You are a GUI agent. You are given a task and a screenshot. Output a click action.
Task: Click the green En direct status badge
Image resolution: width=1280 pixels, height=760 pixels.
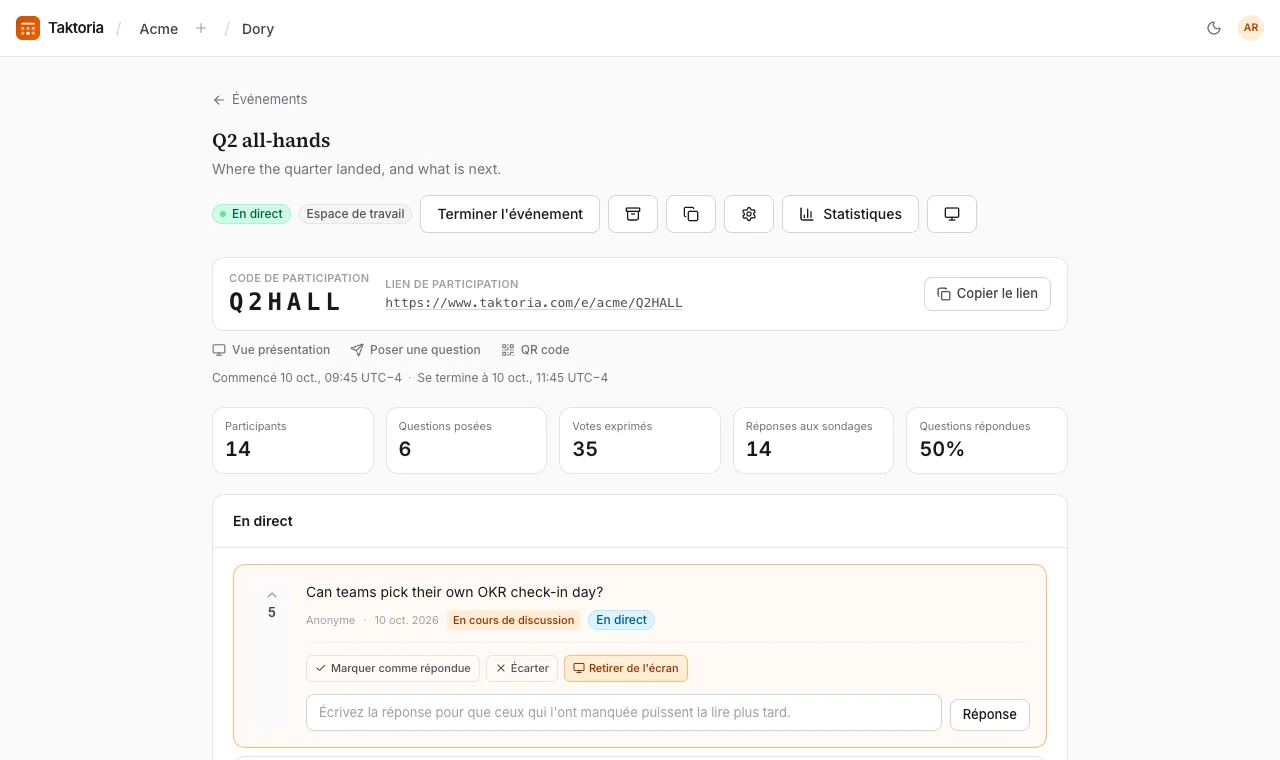252,214
